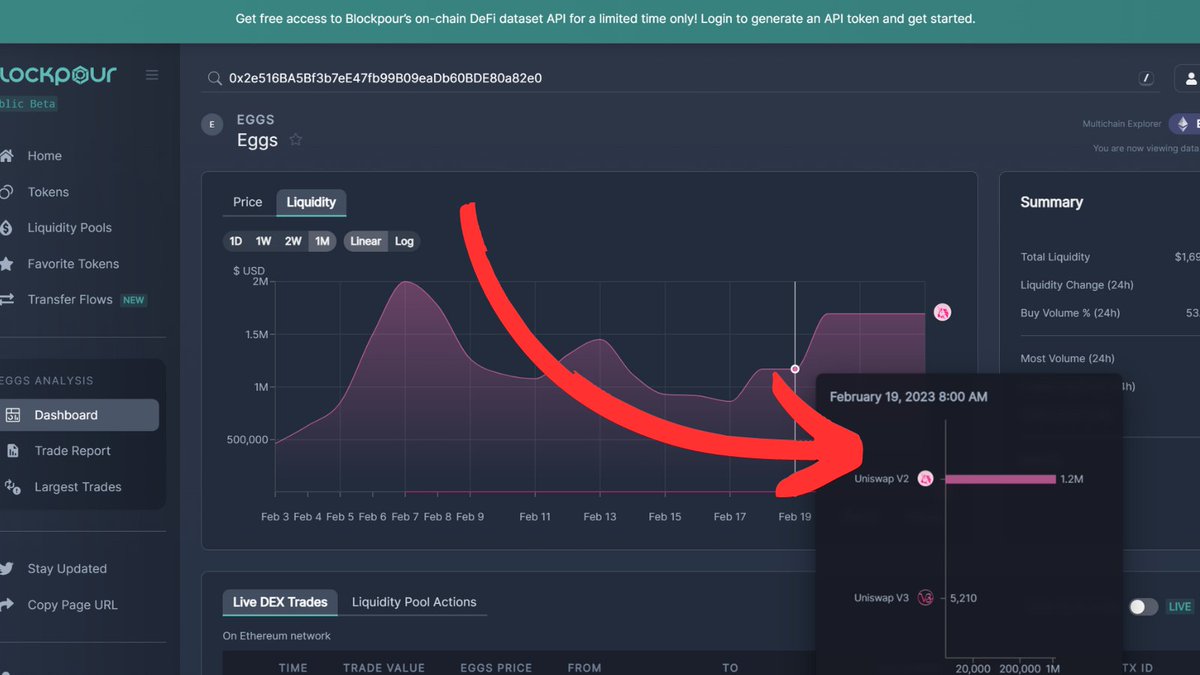Screen dimensions: 1200x675
Task: Toggle the sidebar hamburger menu icon
Action: pyautogui.click(x=152, y=75)
